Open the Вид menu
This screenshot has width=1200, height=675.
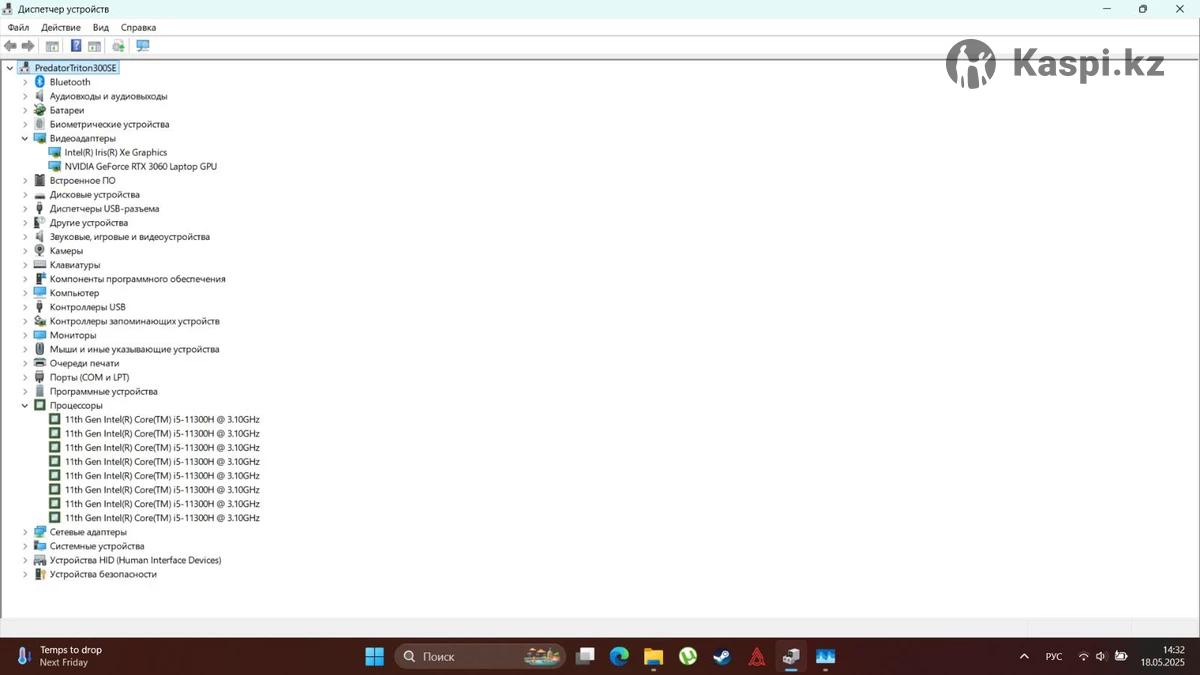pyautogui.click(x=101, y=28)
